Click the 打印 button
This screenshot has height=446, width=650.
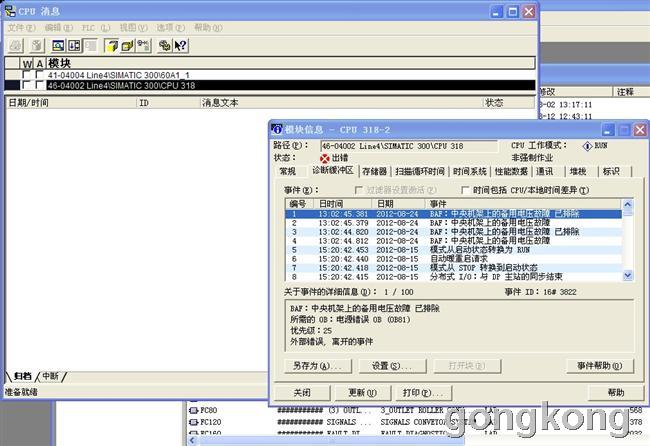click(423, 393)
